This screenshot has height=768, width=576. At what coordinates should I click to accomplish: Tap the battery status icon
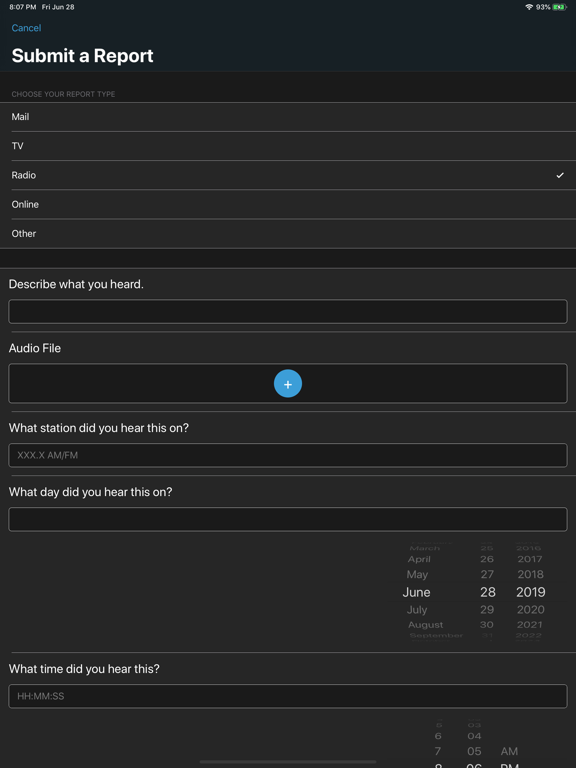pos(560,7)
